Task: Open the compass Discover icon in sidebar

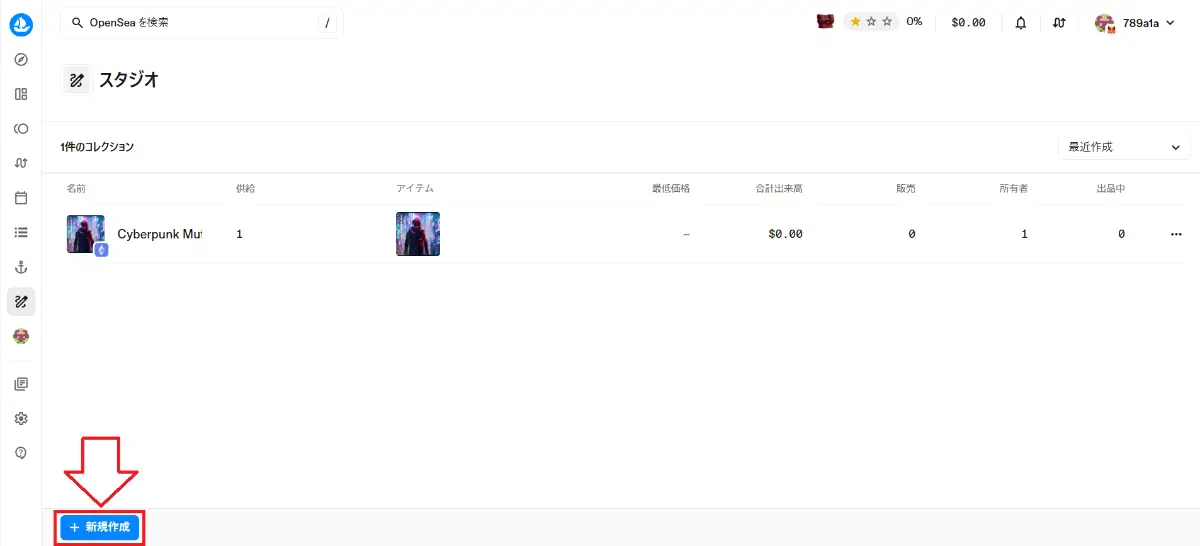Action: click(21, 60)
